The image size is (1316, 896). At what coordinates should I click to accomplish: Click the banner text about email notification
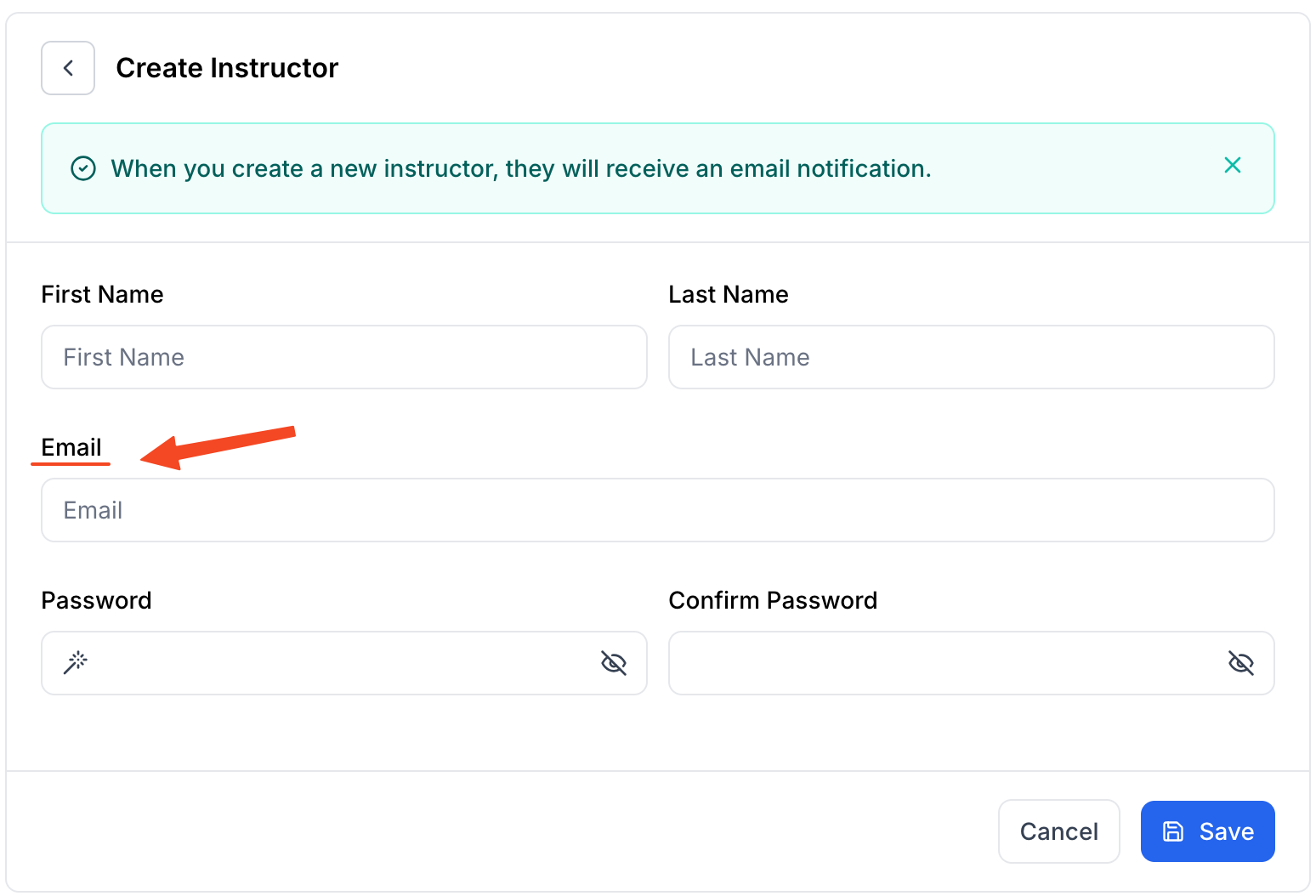[x=521, y=168]
